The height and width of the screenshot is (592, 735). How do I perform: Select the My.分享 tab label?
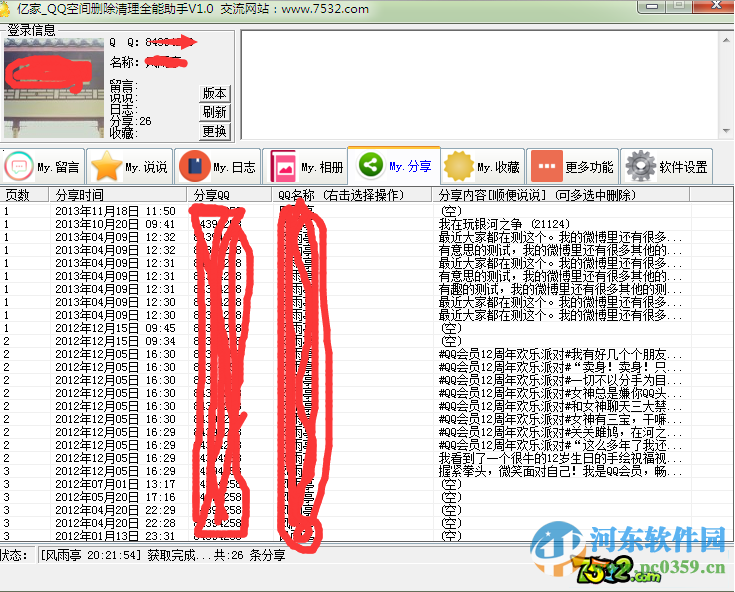(x=410, y=166)
